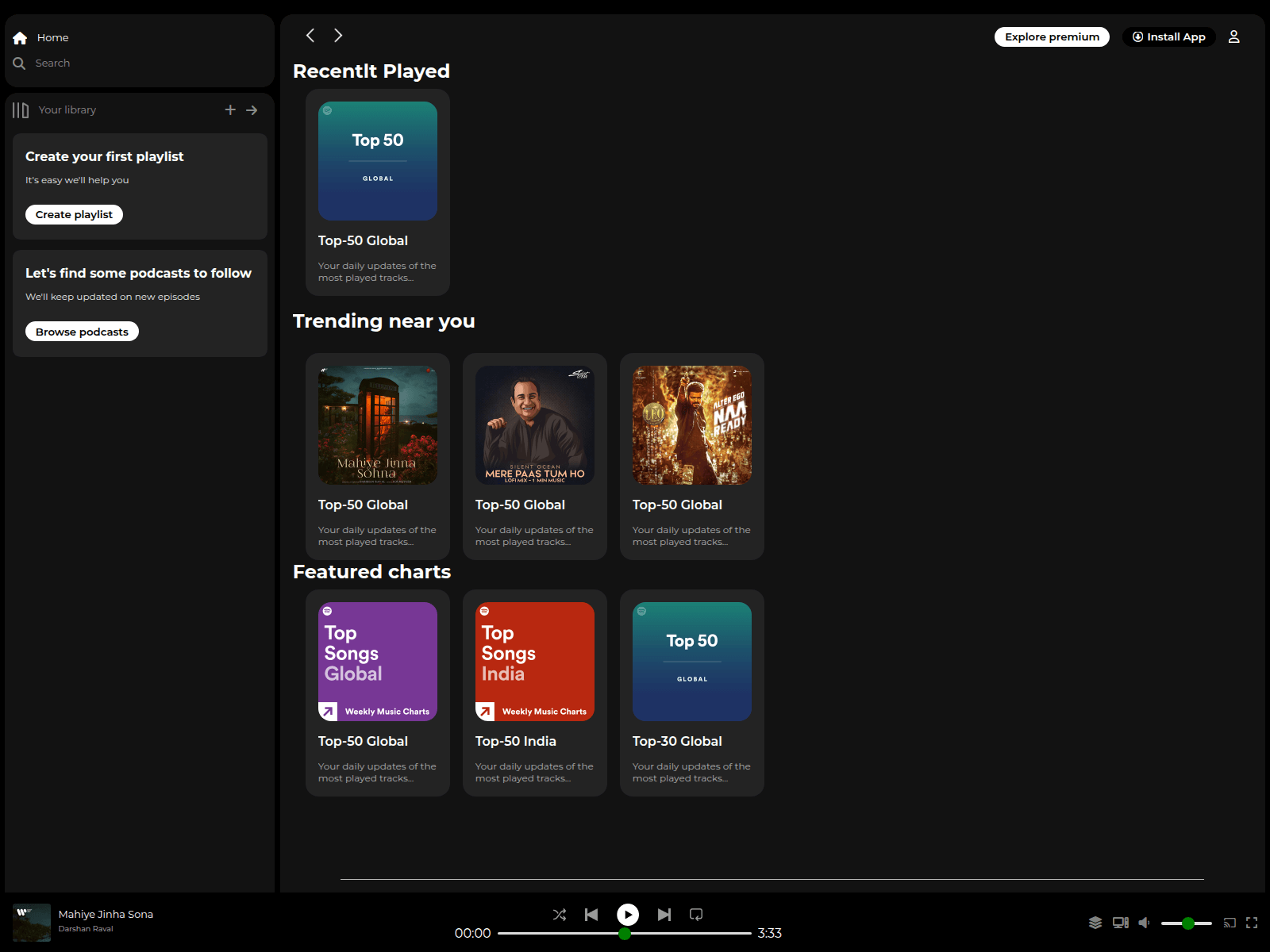The width and height of the screenshot is (1270, 952).
Task: Enter fullscreen mode icon
Action: tap(1252, 923)
